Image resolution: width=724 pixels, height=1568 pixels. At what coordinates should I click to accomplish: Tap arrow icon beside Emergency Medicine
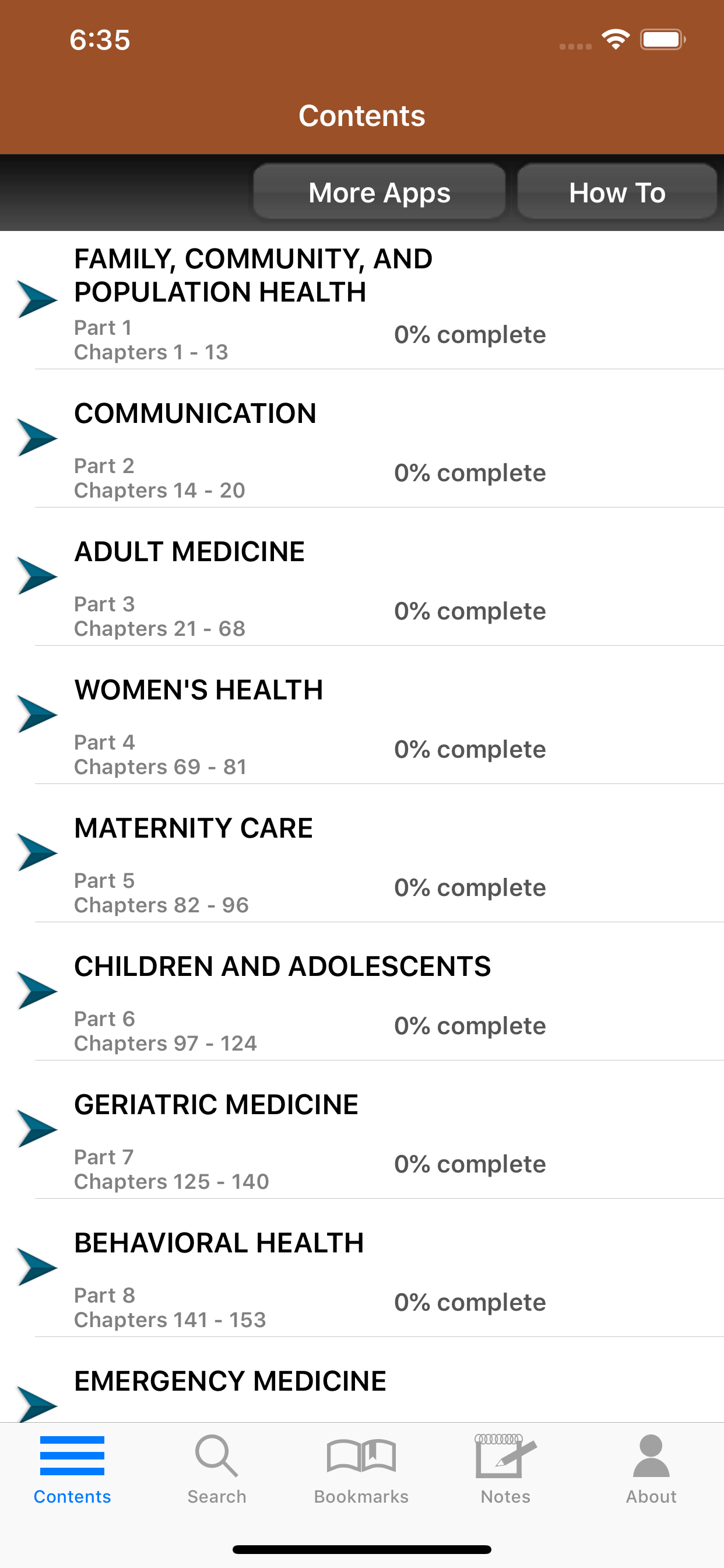37,1403
